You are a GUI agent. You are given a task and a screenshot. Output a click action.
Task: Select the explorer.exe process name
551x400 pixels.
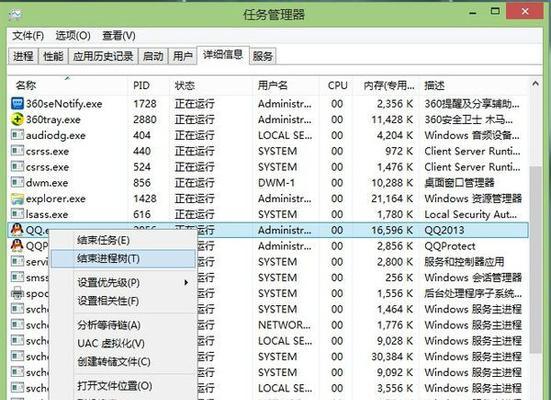click(56, 199)
